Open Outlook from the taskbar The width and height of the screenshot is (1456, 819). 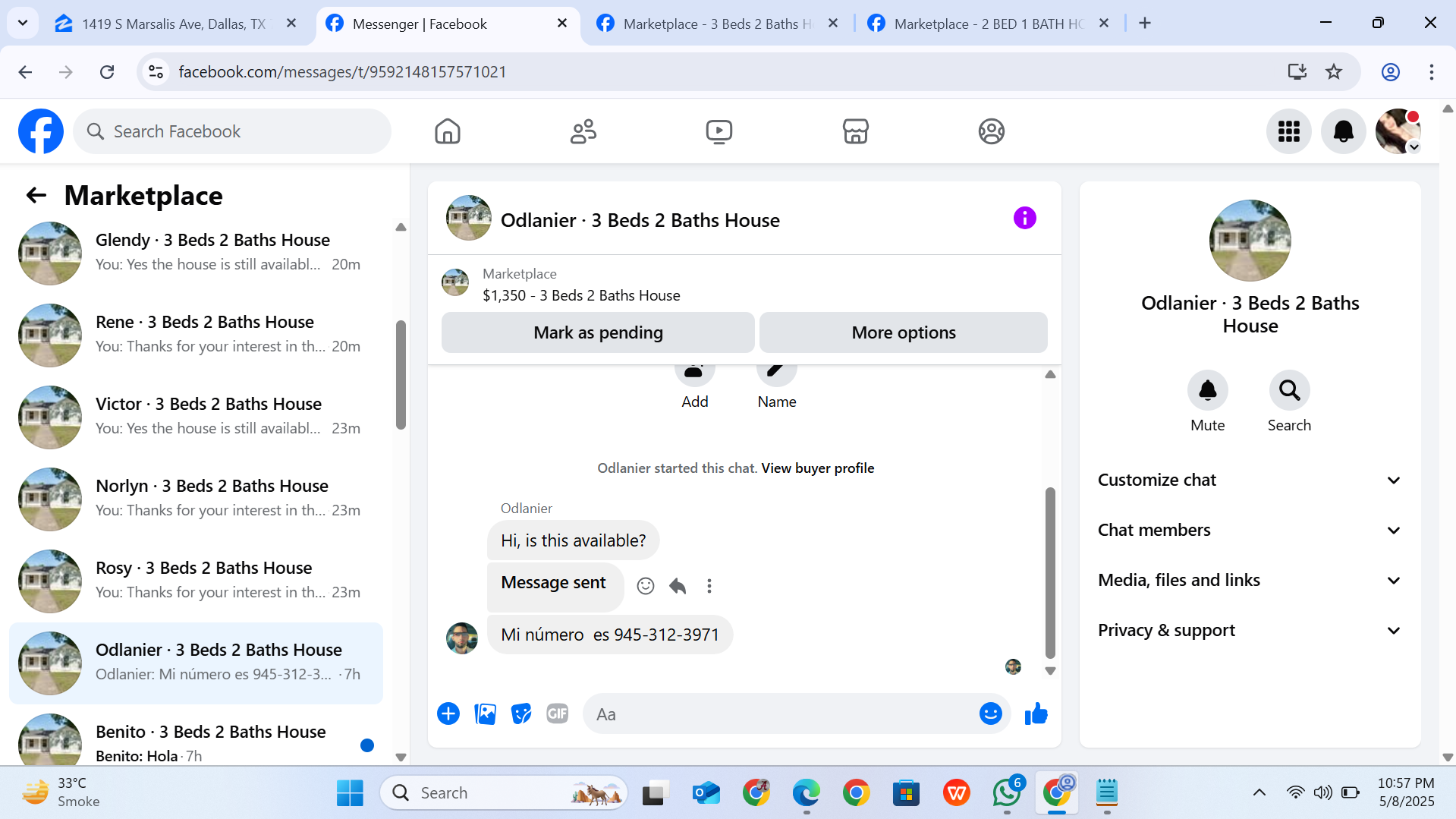pos(706,793)
